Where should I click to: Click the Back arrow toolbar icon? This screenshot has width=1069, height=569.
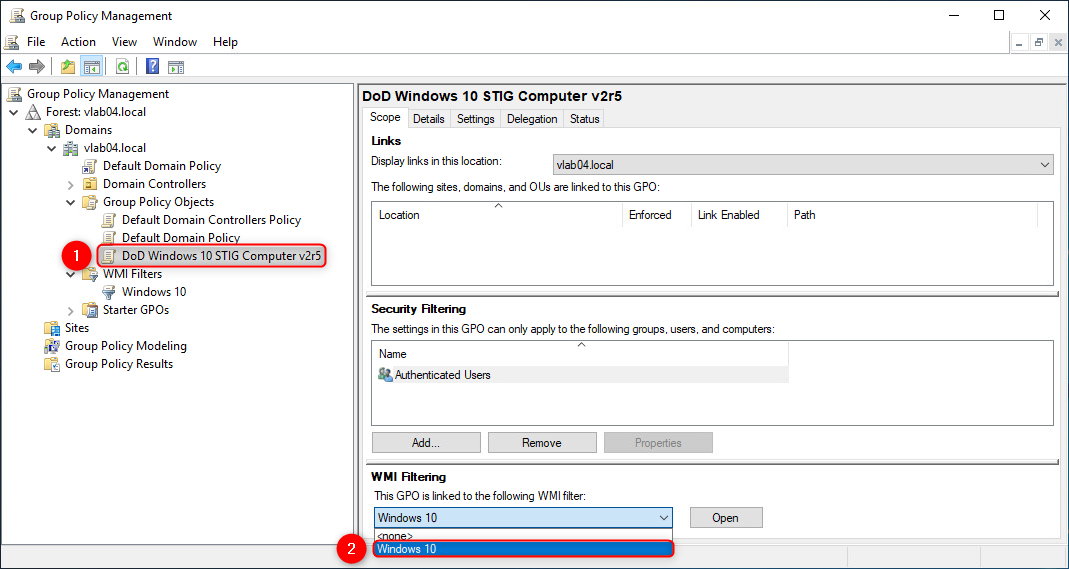tap(14, 67)
